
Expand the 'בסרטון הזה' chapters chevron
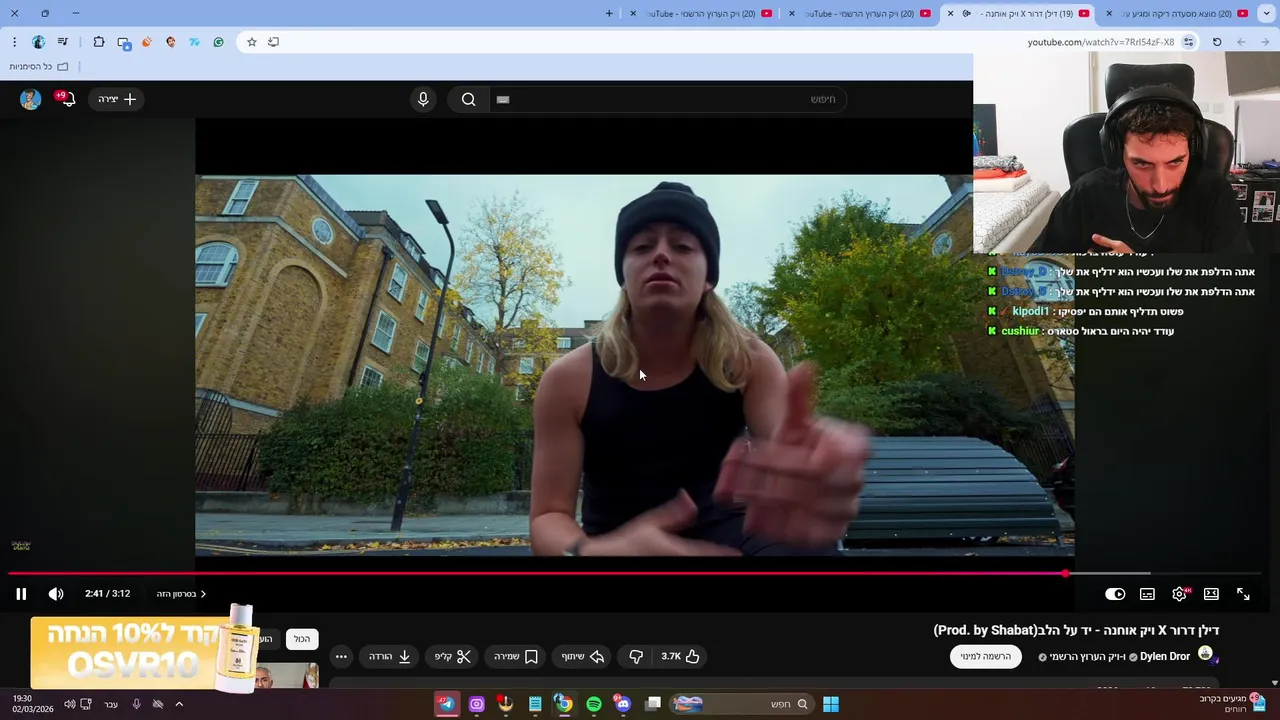(x=203, y=594)
